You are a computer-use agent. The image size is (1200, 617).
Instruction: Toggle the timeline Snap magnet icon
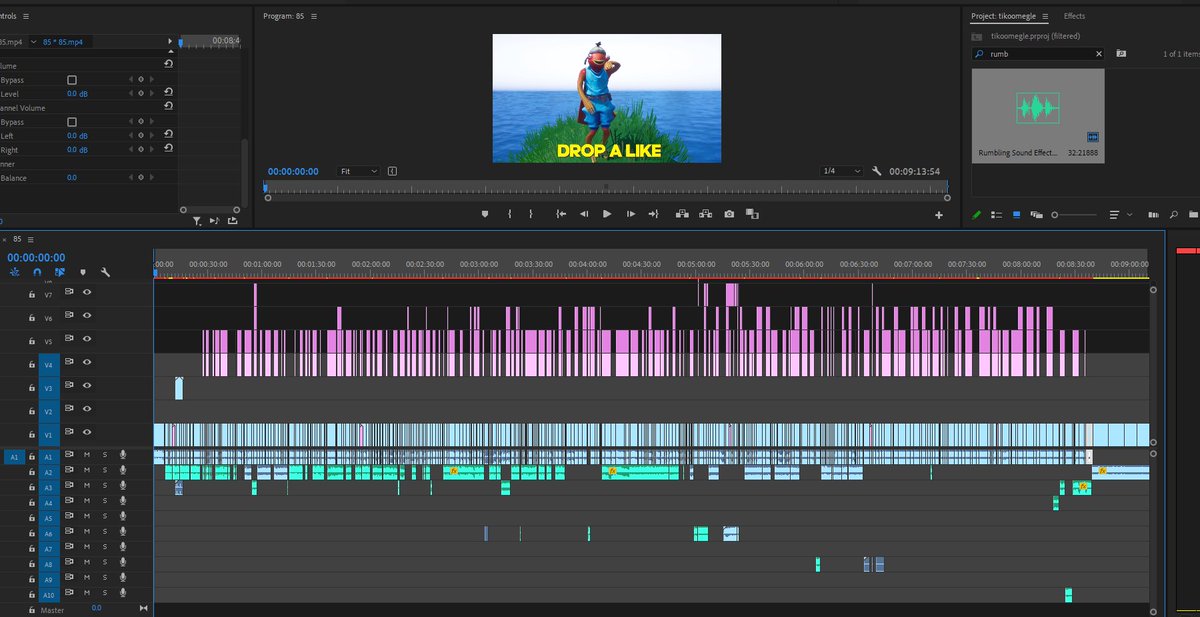point(38,271)
